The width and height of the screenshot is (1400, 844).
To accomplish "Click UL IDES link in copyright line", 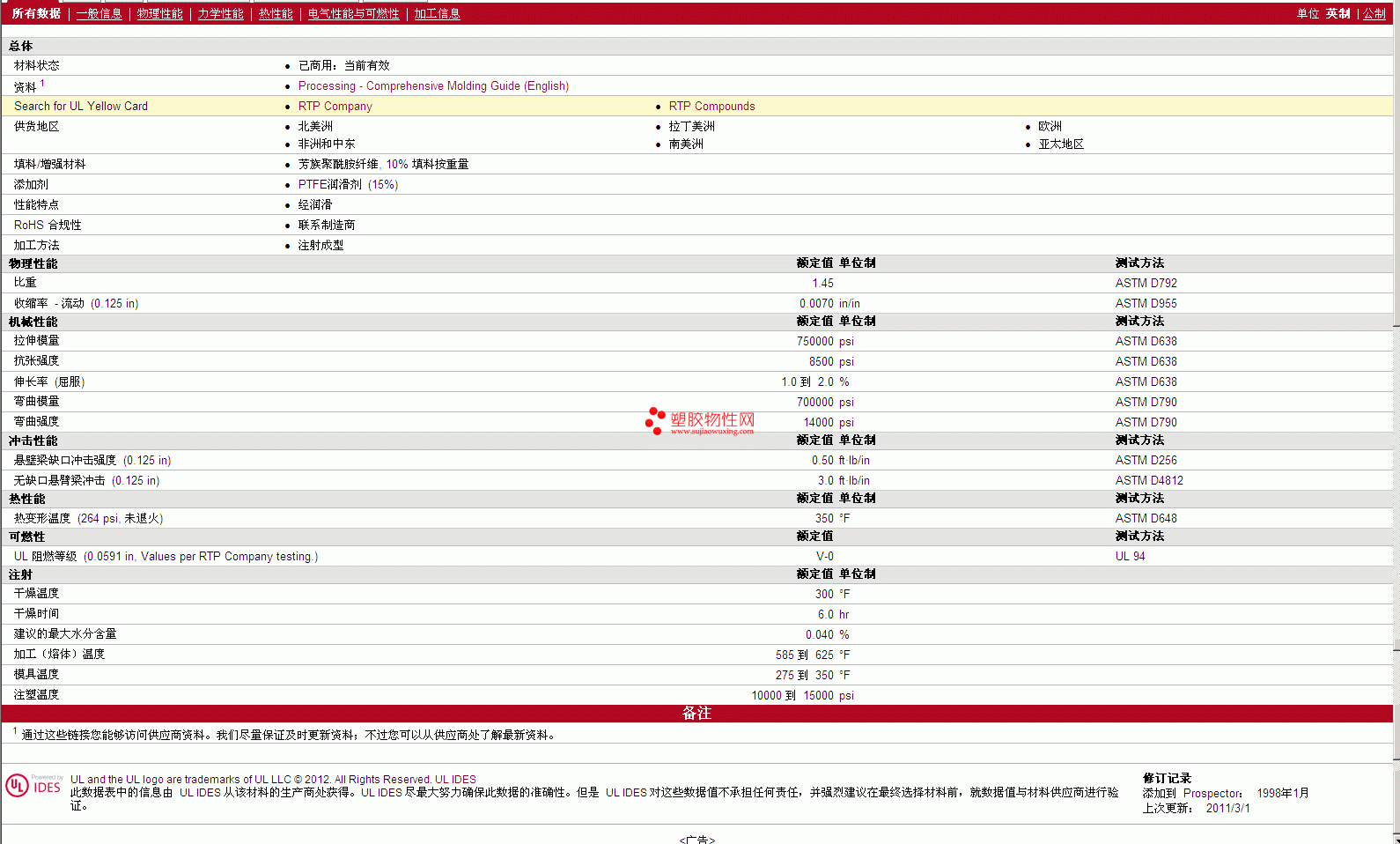I will (x=455, y=780).
